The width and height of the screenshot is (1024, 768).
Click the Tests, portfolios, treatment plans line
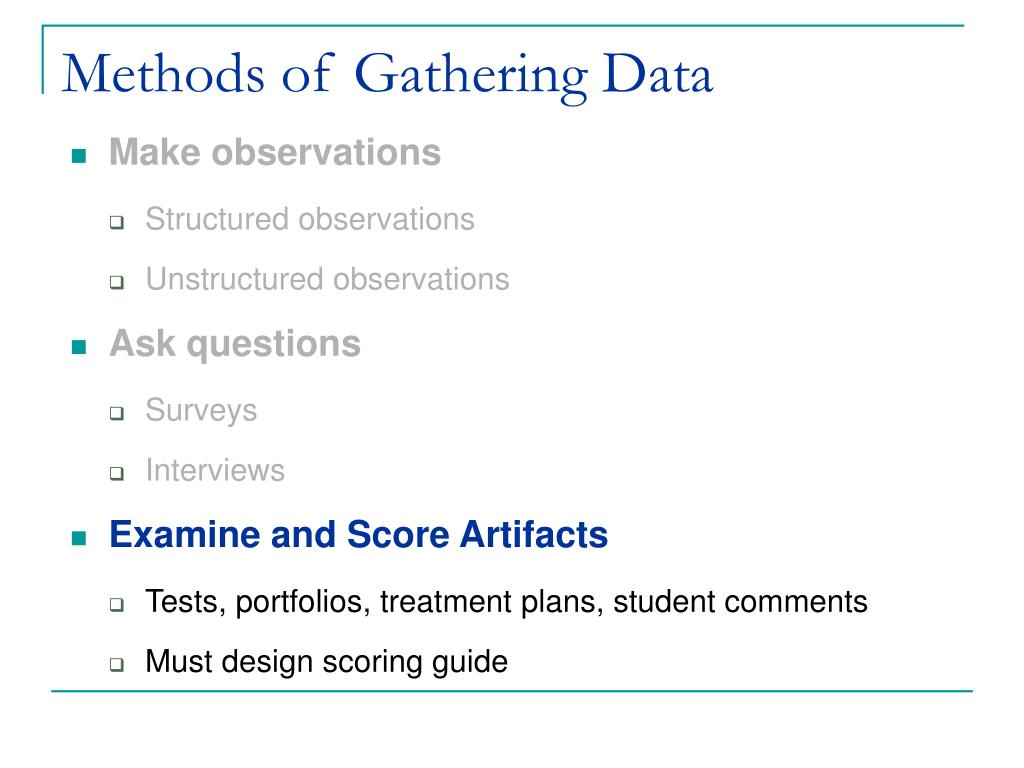click(506, 602)
